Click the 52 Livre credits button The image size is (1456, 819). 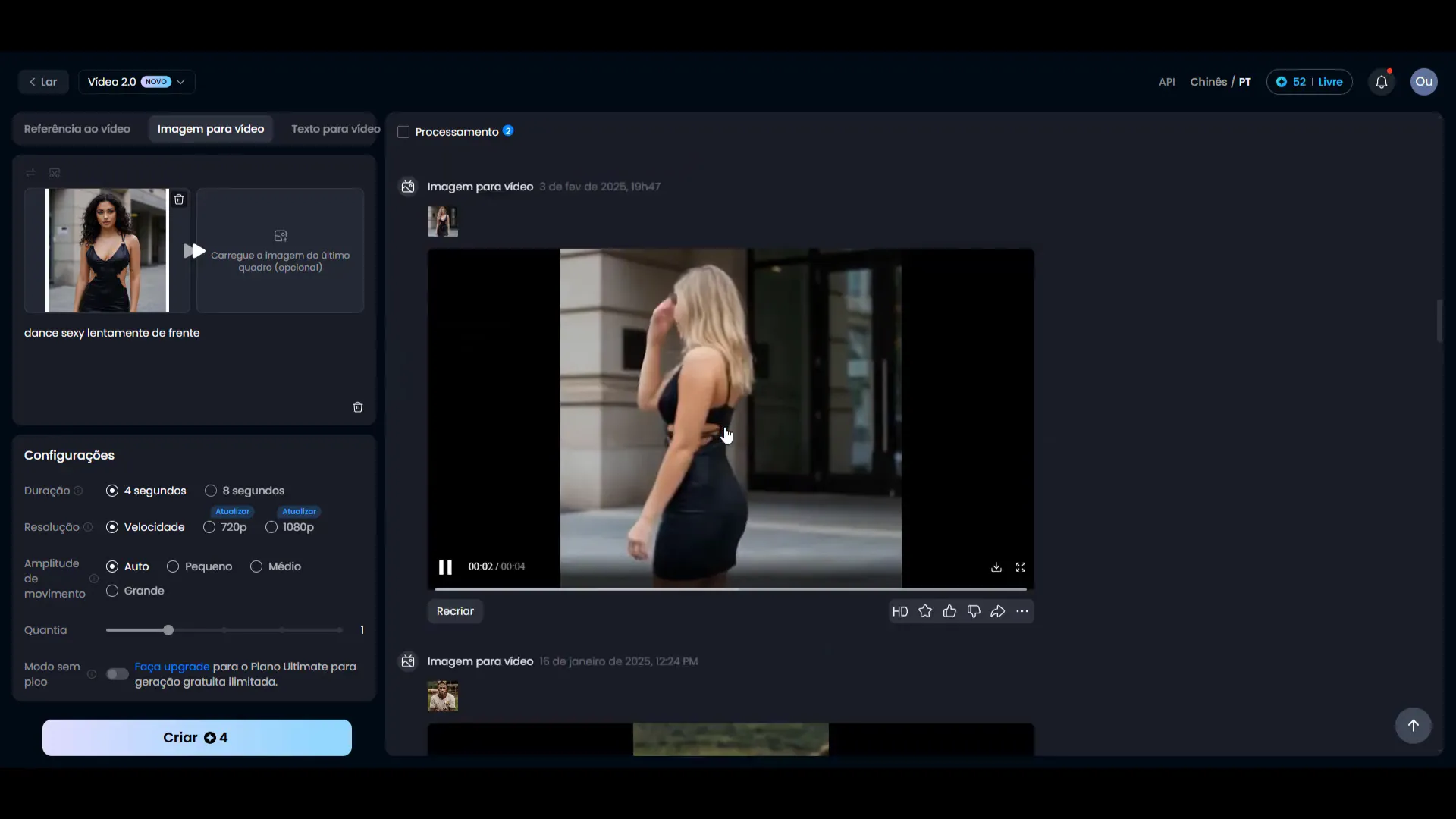pyautogui.click(x=1310, y=82)
